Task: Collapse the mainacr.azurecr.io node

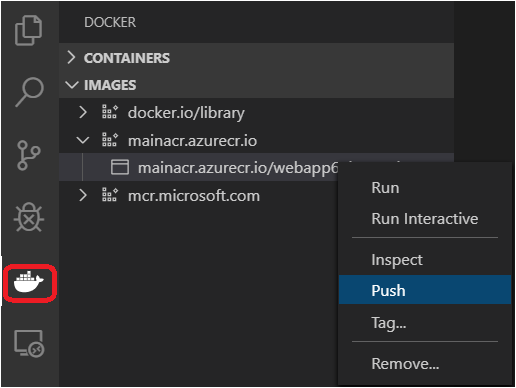Action: (x=83, y=140)
